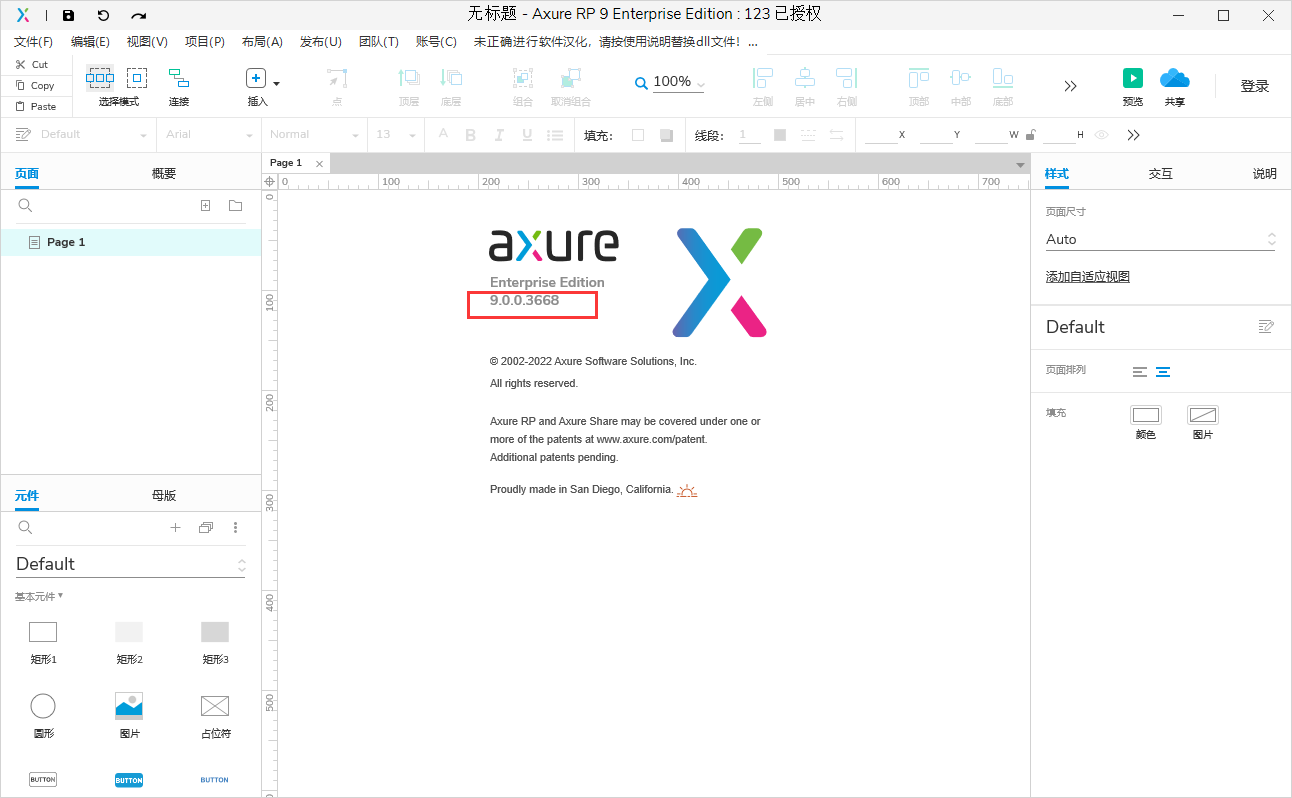Open the 文件(F) menu
The height and width of the screenshot is (798, 1292).
pos(33,41)
